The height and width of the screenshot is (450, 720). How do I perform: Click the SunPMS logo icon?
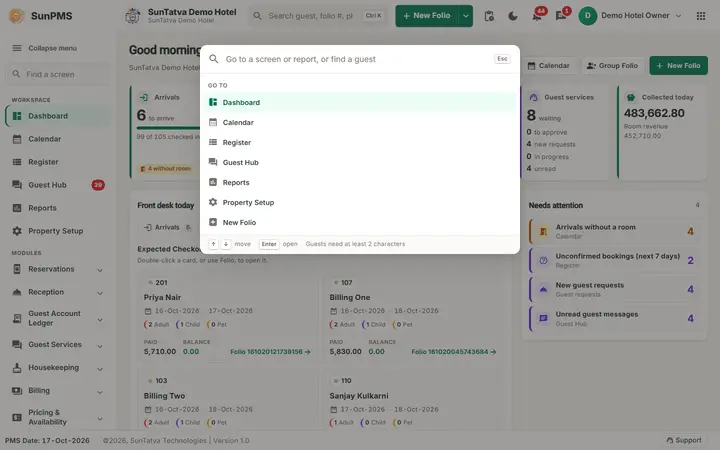[17, 16]
